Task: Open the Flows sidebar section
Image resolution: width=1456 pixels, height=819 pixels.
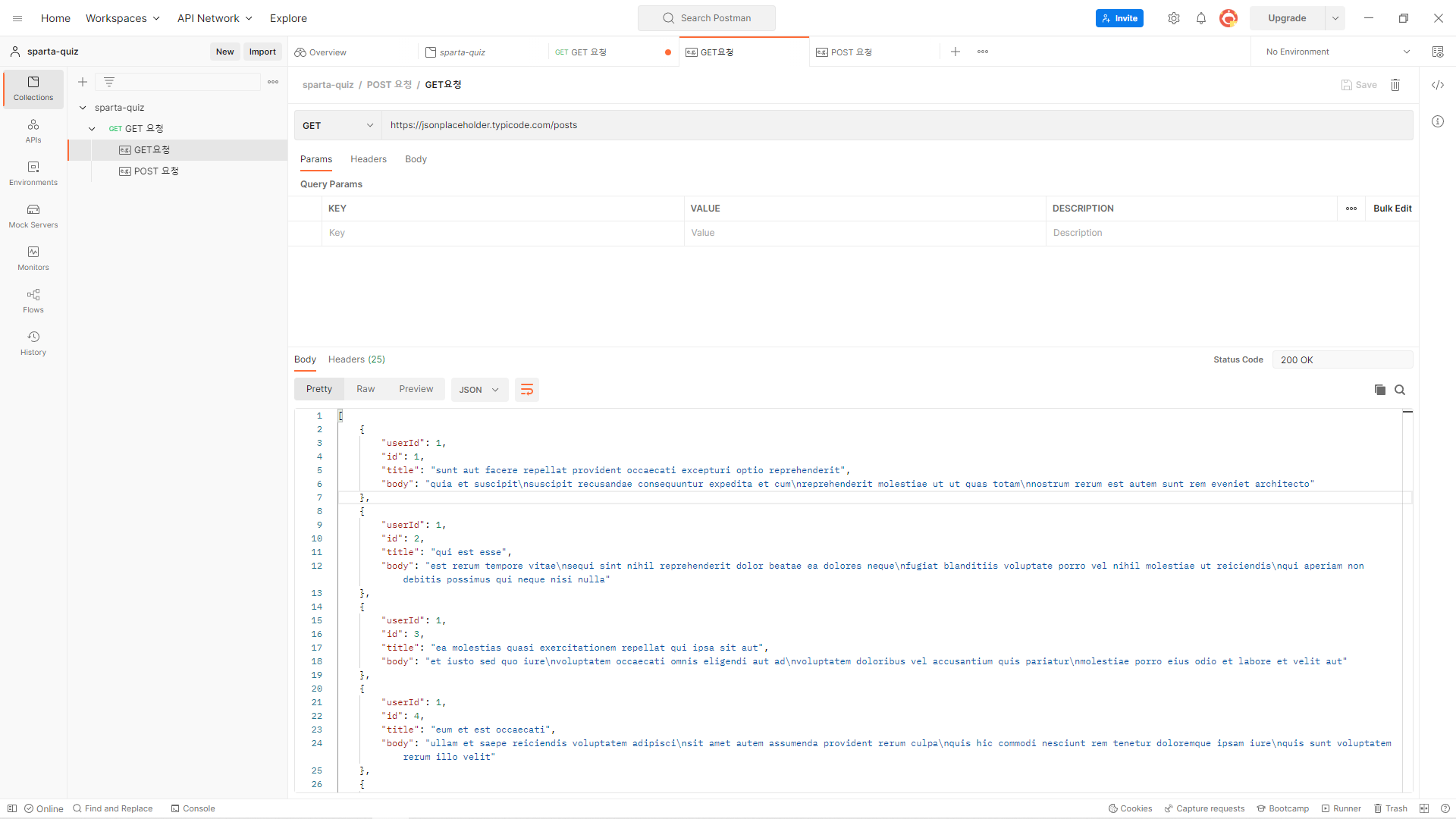Action: (x=33, y=301)
